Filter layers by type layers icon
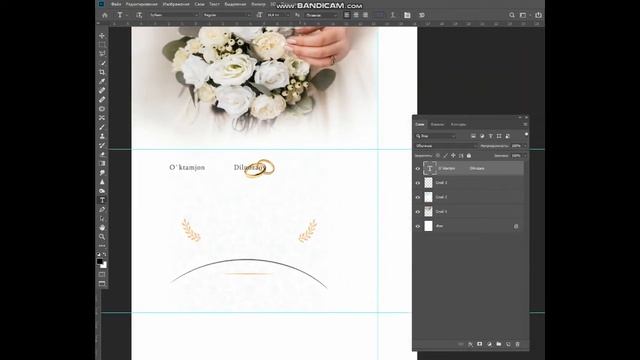The image size is (640, 360). pyautogui.click(x=491, y=136)
